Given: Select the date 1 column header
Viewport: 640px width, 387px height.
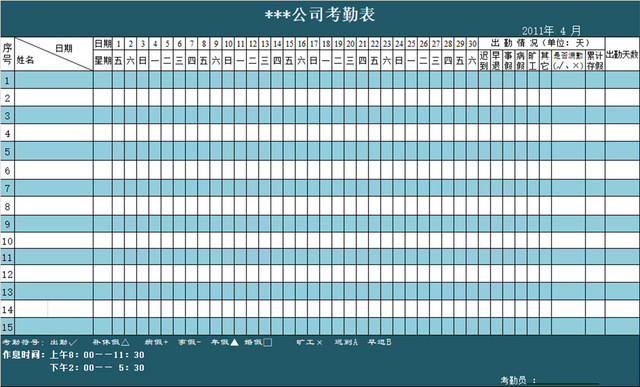Looking at the screenshot, I should pyautogui.click(x=118, y=44).
